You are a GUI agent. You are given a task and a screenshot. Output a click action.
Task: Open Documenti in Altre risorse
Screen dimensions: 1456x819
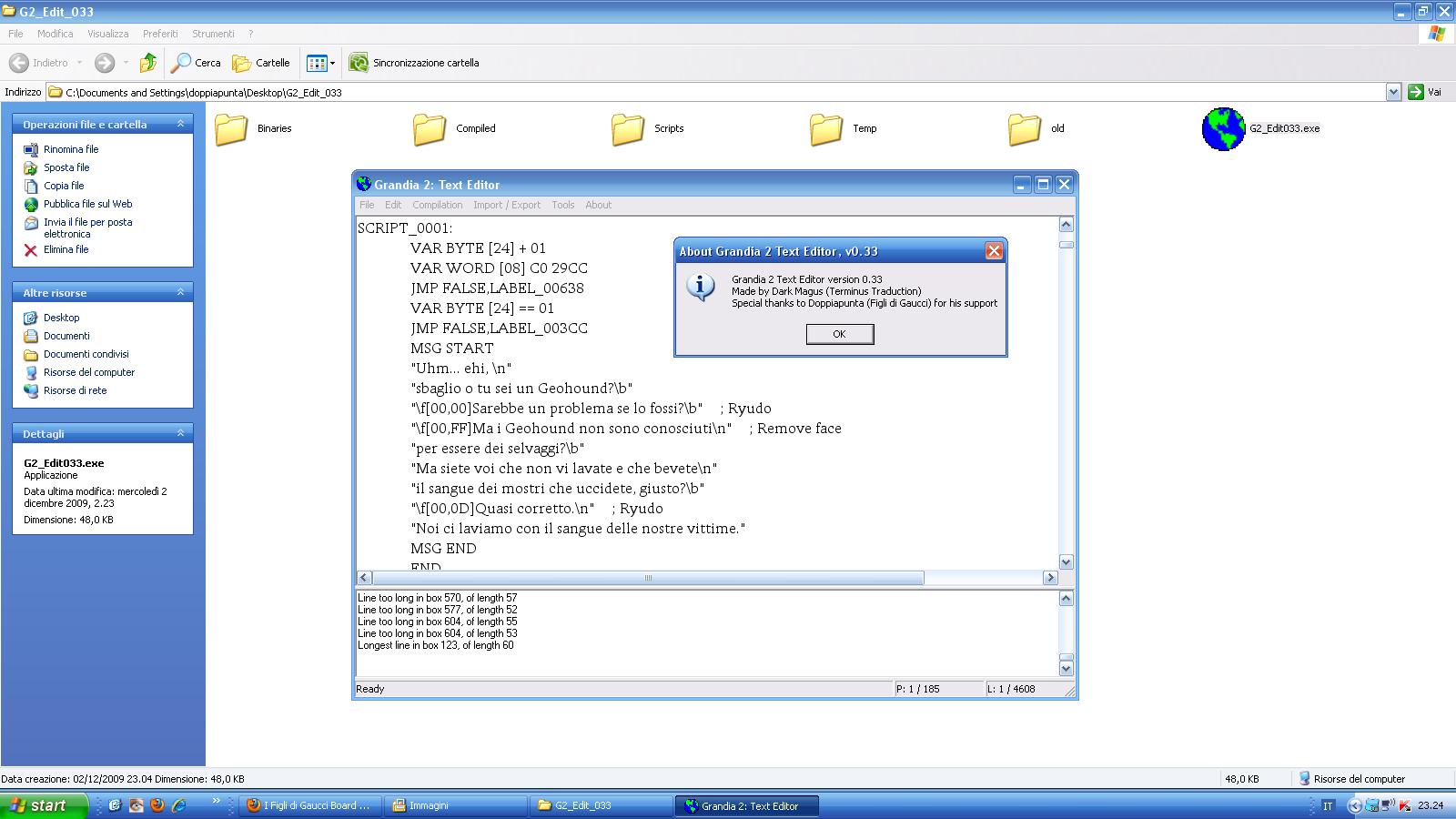tap(66, 336)
